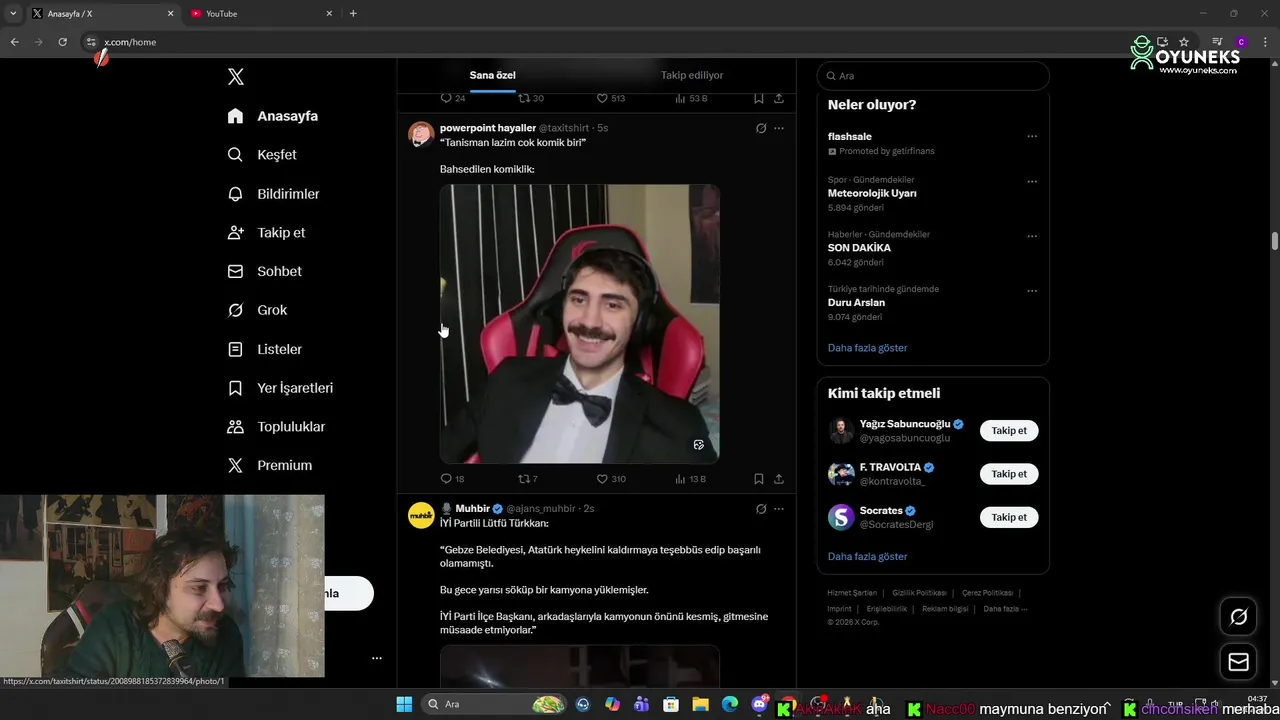Show more follow suggestions under Kimi takip etmeli

(x=867, y=556)
